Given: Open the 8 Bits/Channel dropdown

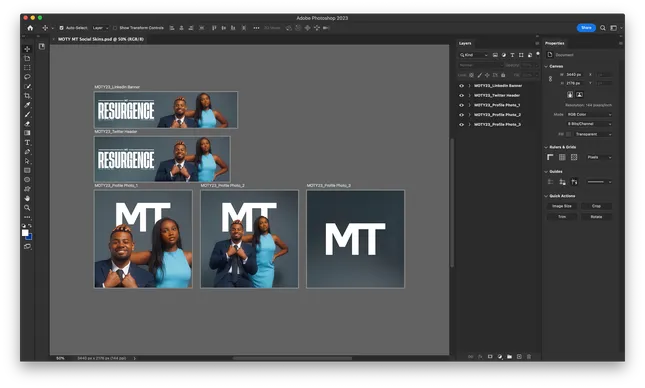Looking at the screenshot, I should click(x=589, y=124).
